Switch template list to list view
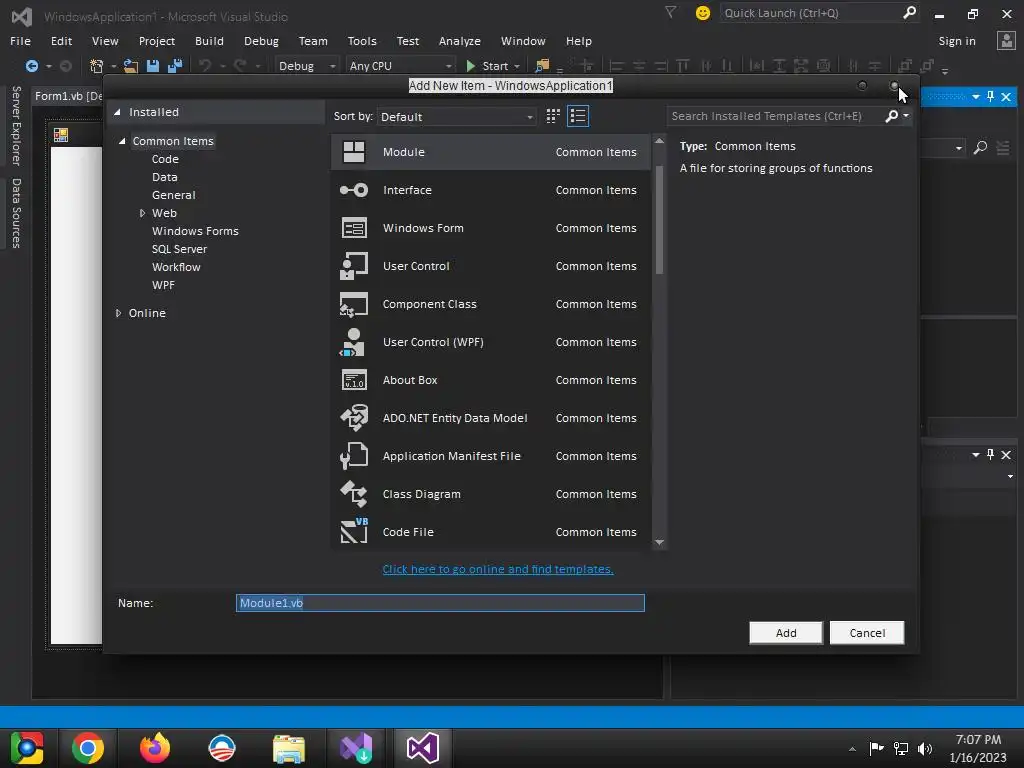The image size is (1024, 768). (x=578, y=116)
